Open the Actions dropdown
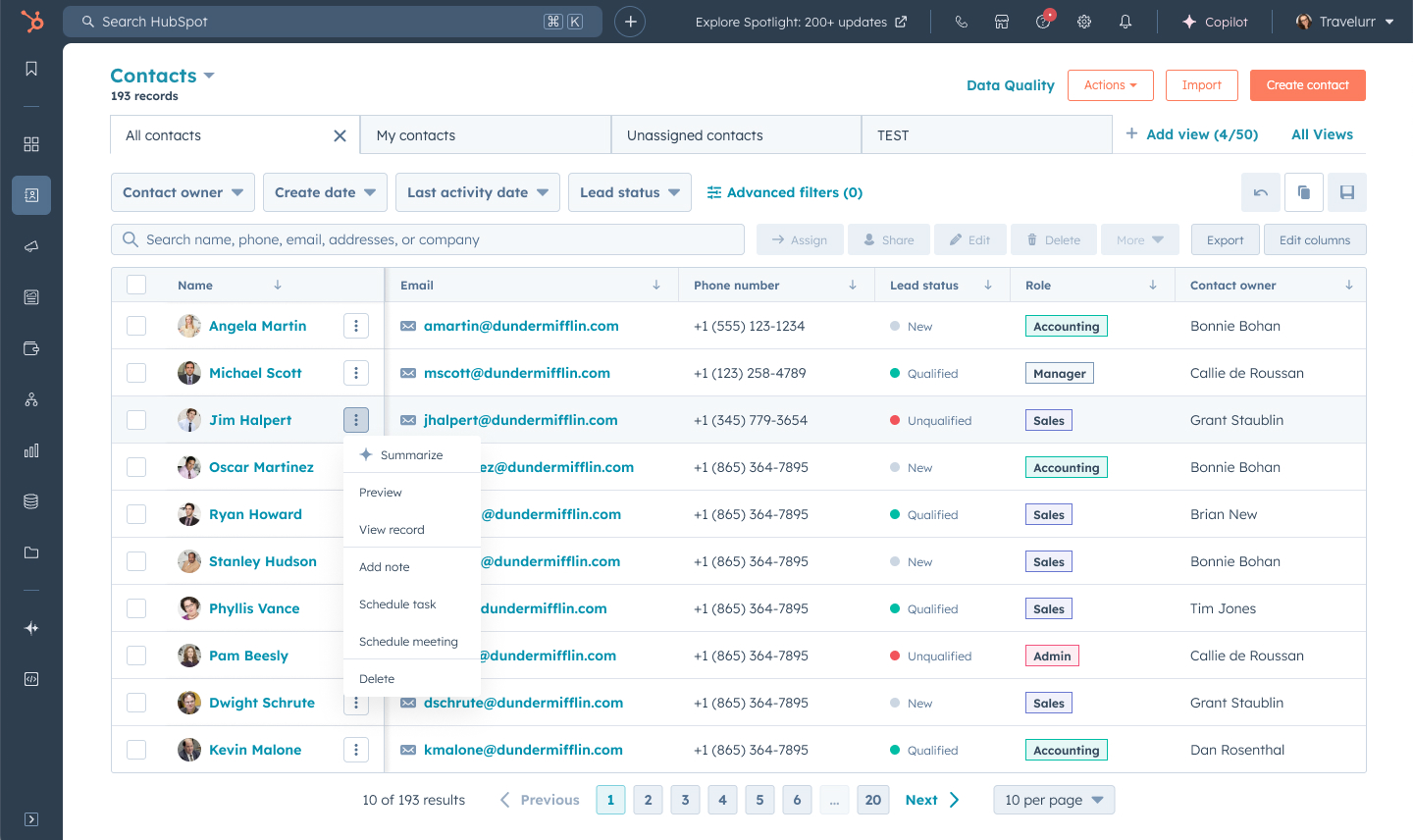This screenshot has height=840, width=1413. click(1111, 85)
